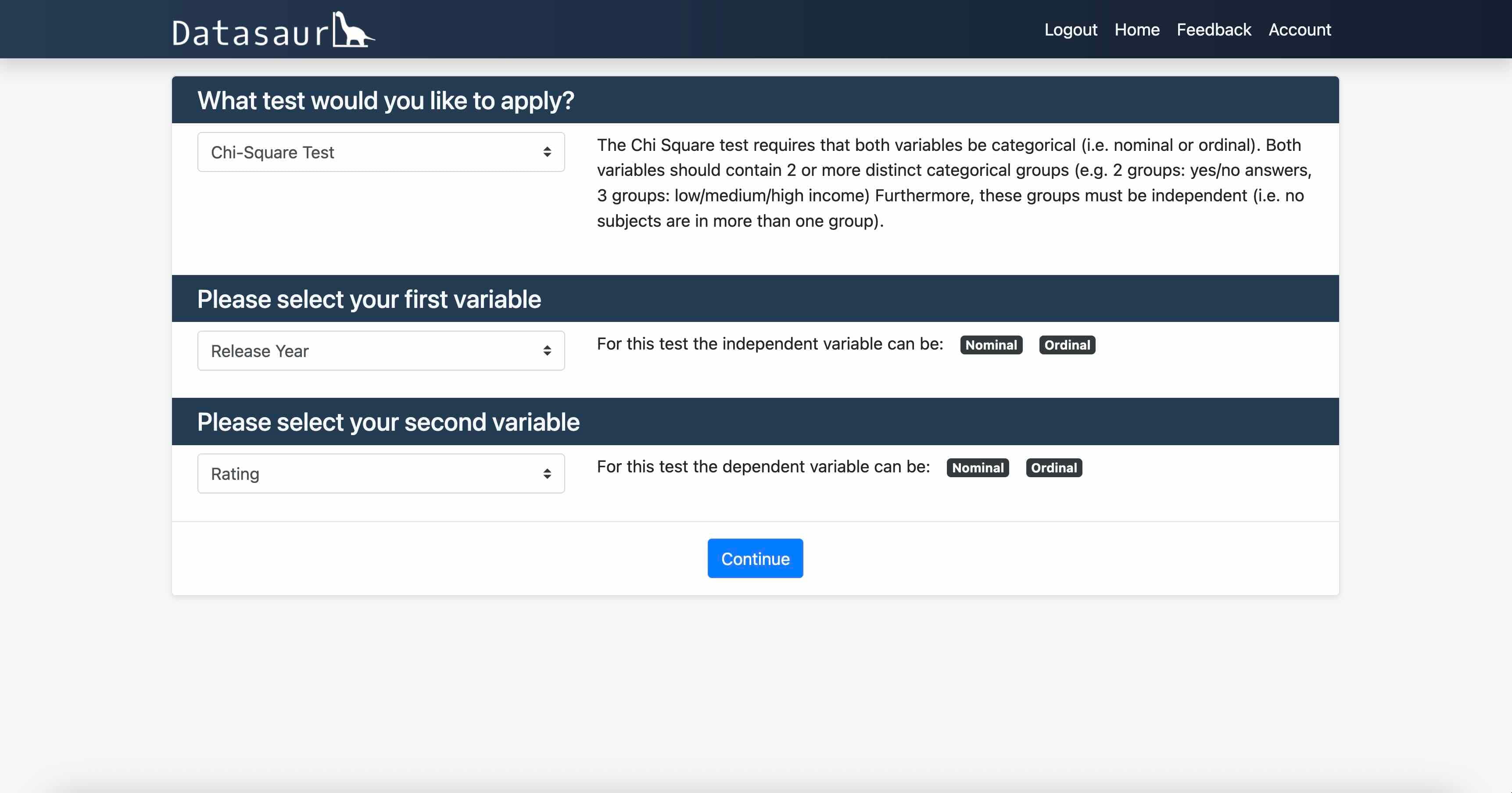Click the Datasaur brand name text
Screen dimensions: 1512x793
pos(251,33)
